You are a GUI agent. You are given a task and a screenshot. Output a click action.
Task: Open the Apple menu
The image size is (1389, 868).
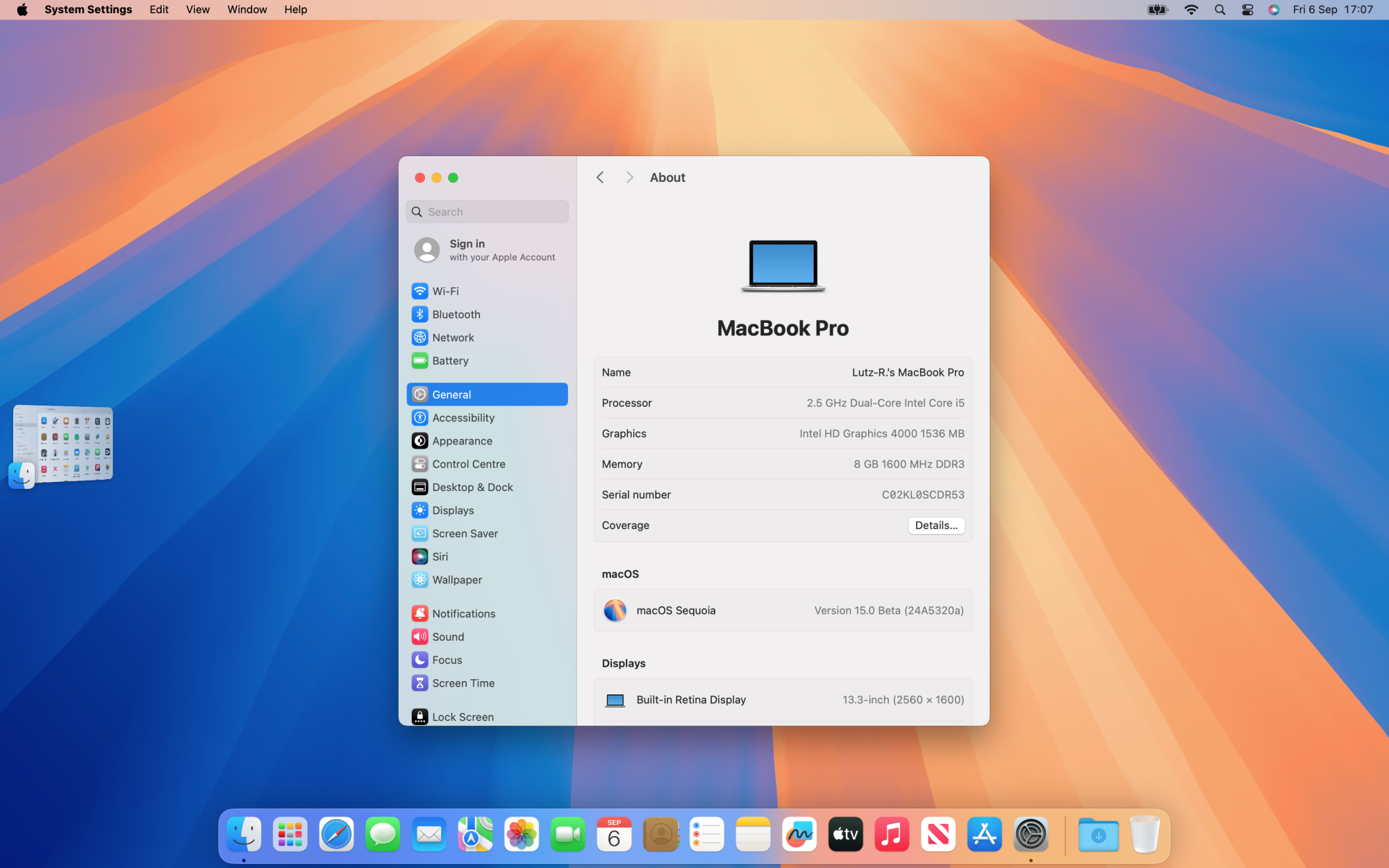[x=22, y=10]
